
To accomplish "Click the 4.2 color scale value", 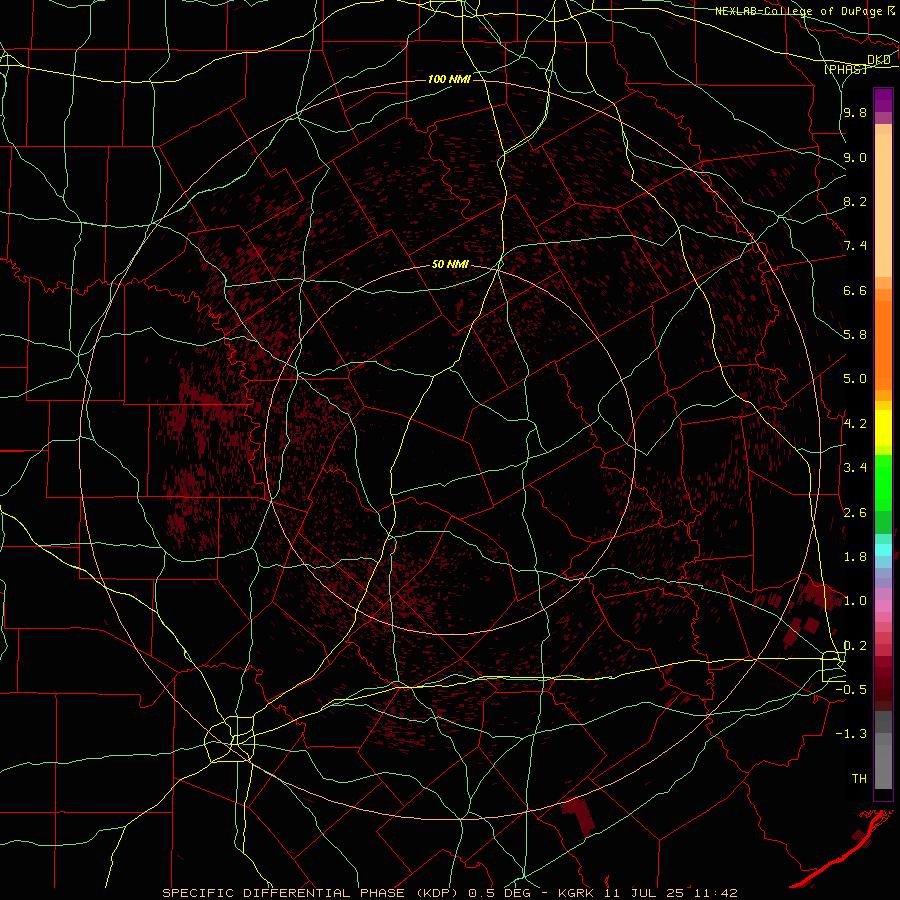I will point(855,424).
